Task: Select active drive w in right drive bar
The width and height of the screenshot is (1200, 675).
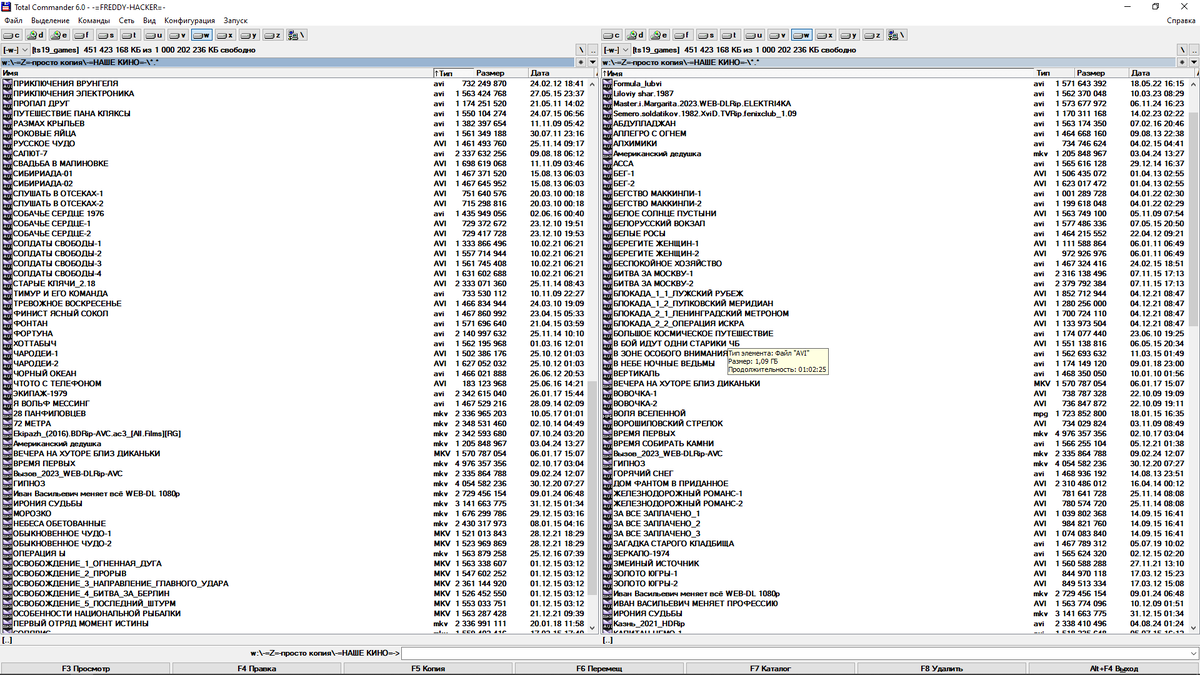Action: pos(801,35)
